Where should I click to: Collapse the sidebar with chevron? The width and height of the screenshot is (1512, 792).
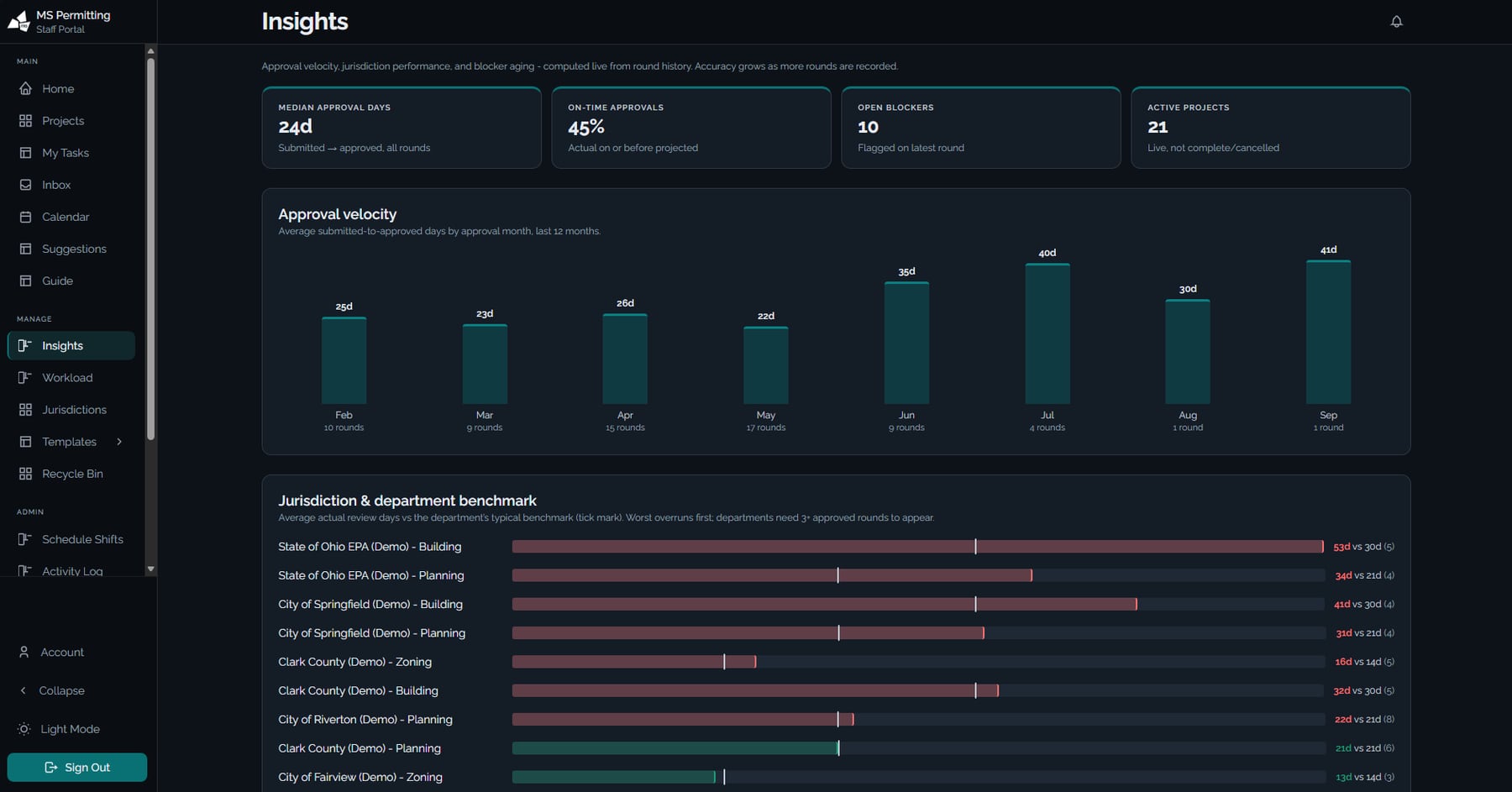24,690
